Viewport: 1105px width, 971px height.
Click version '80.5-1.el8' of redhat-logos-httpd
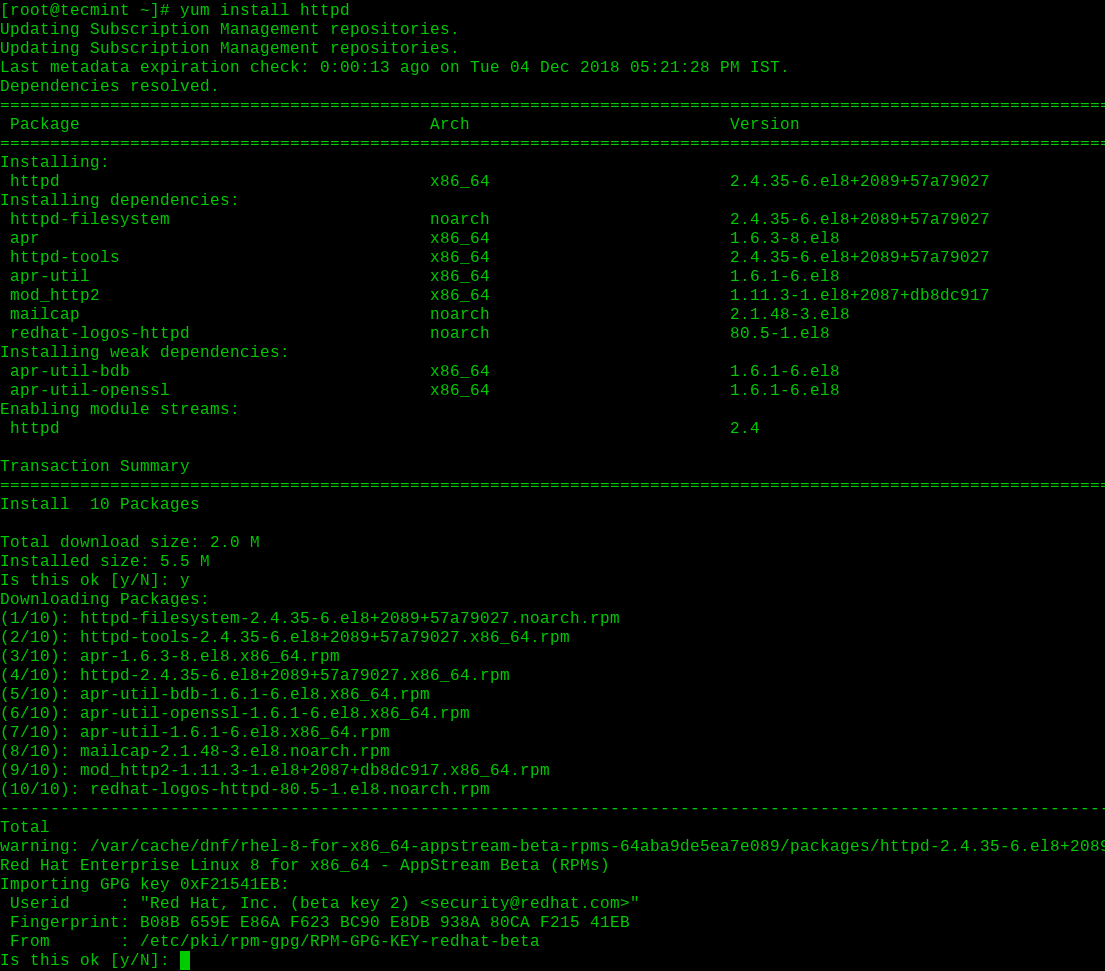tap(780, 333)
